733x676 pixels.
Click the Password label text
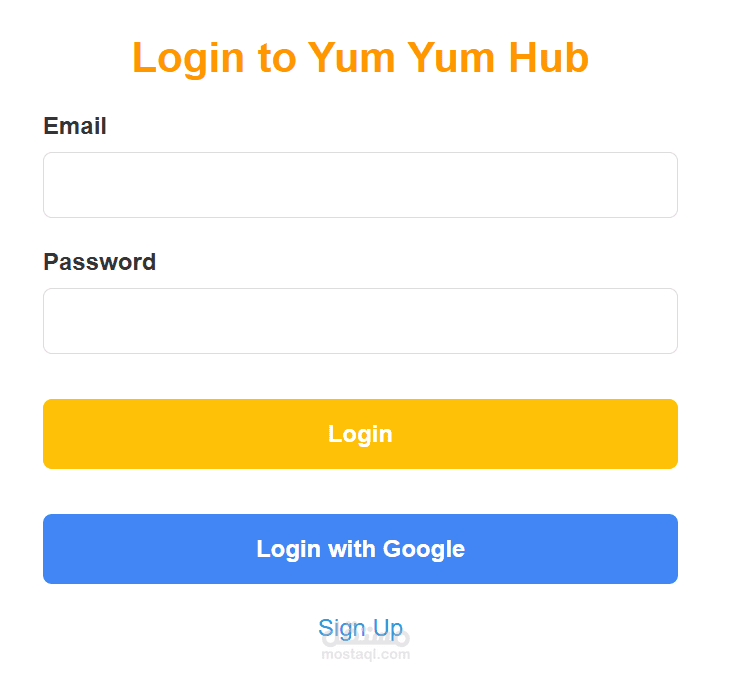click(x=100, y=262)
